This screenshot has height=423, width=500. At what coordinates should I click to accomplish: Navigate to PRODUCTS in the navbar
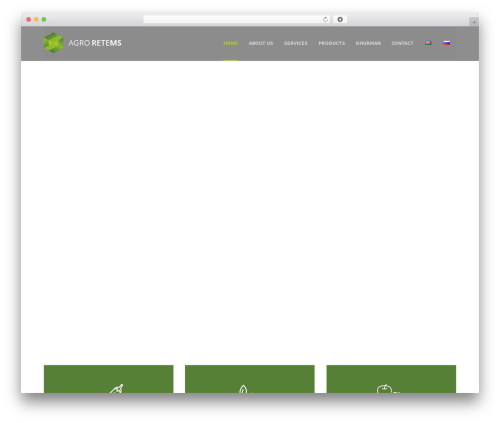(332, 43)
